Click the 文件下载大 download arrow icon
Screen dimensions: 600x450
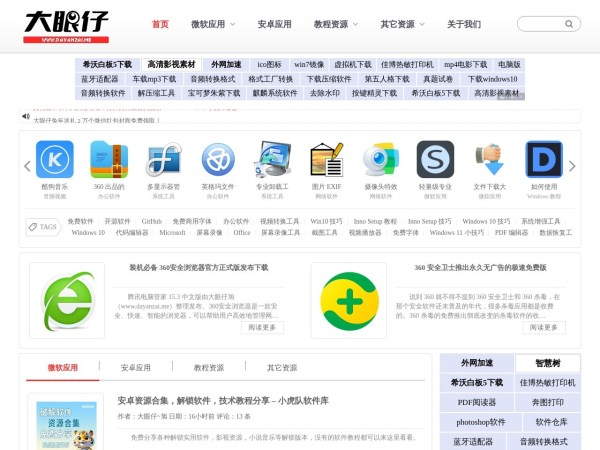click(489, 159)
